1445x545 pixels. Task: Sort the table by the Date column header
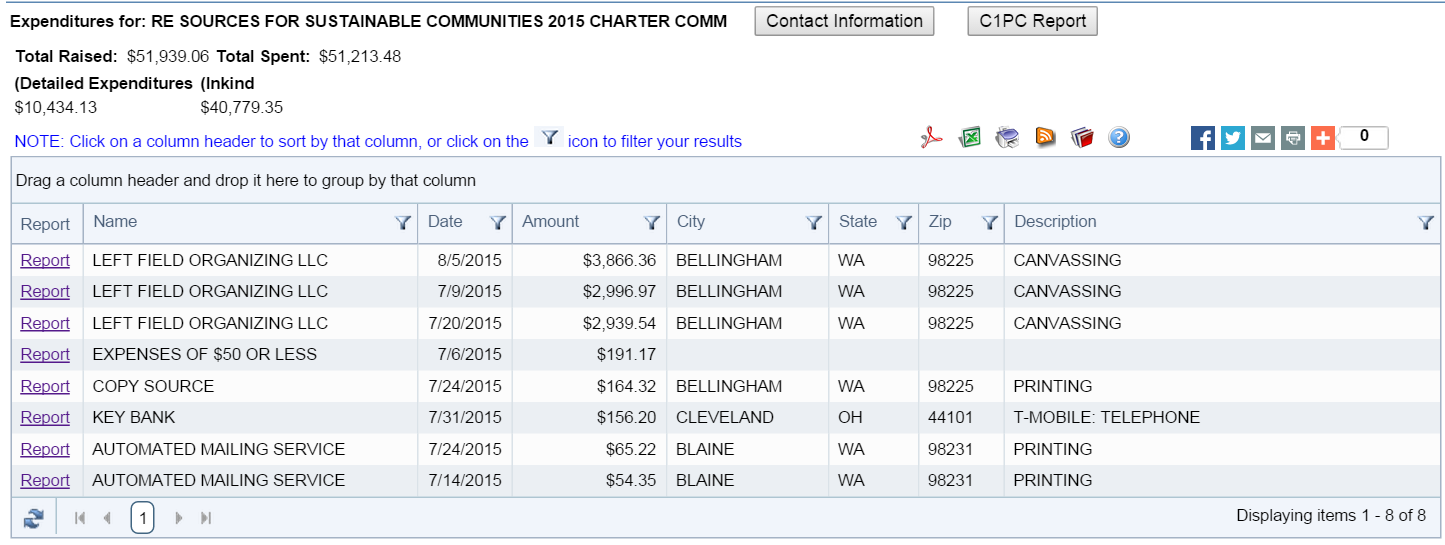click(445, 222)
